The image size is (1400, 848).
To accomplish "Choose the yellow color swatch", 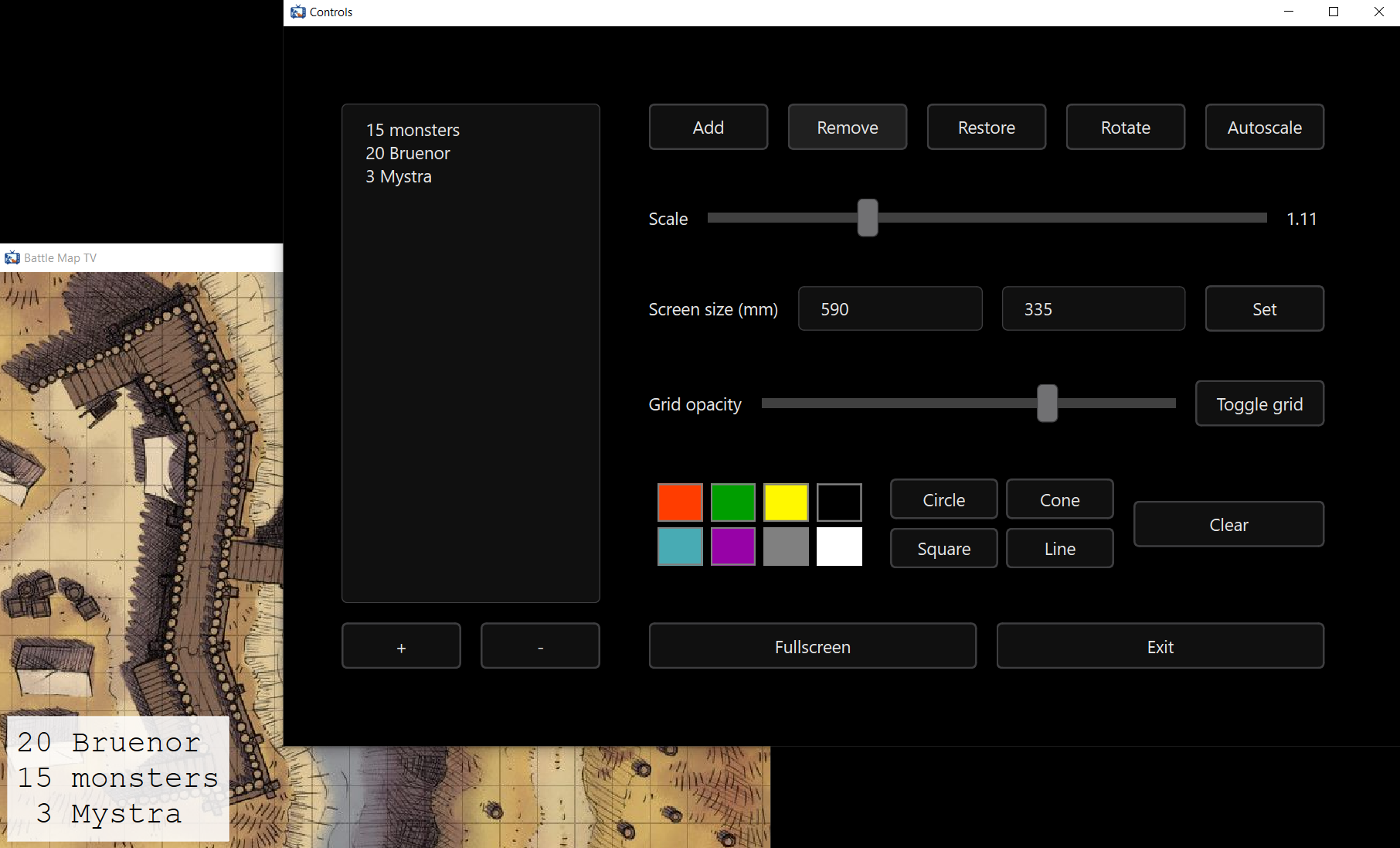I will point(786,502).
